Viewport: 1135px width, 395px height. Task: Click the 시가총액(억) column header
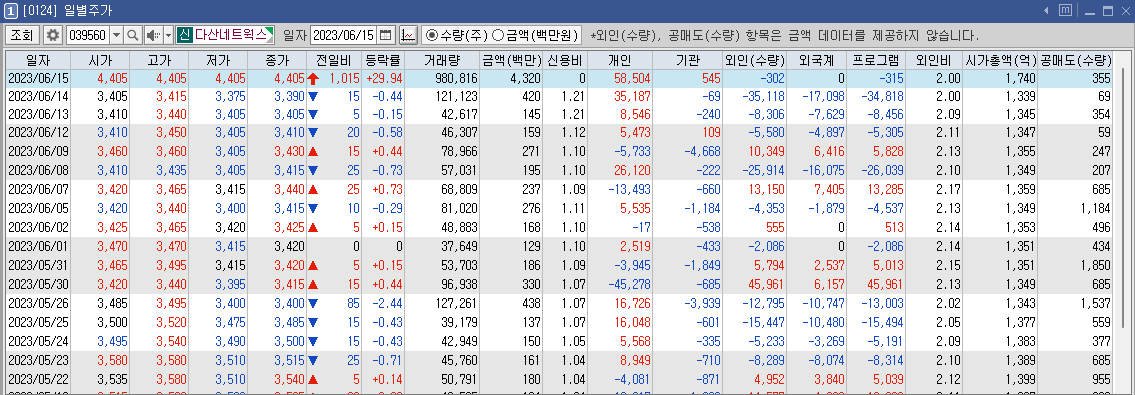click(x=1001, y=60)
